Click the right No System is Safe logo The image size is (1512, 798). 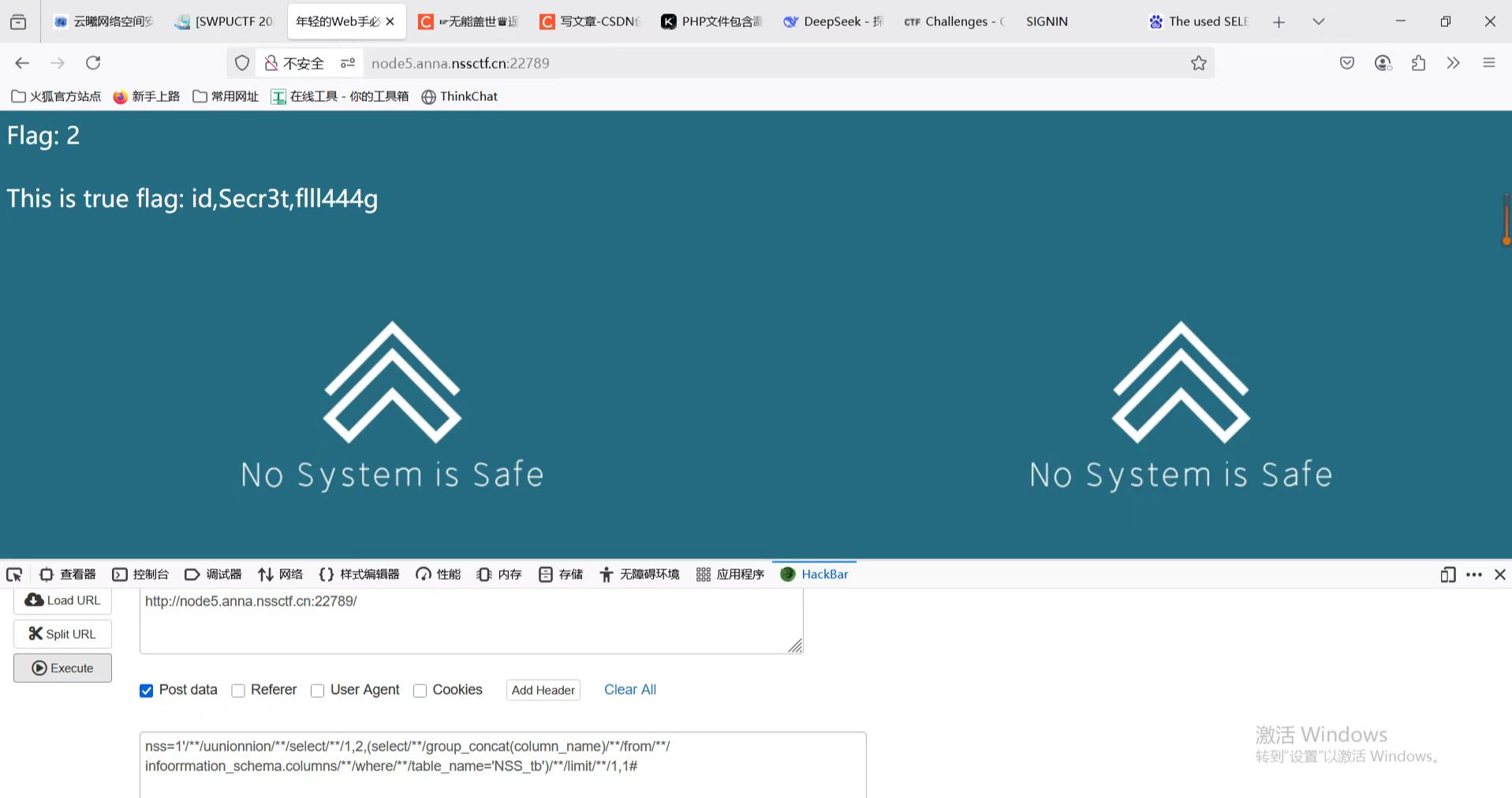[x=1181, y=406]
